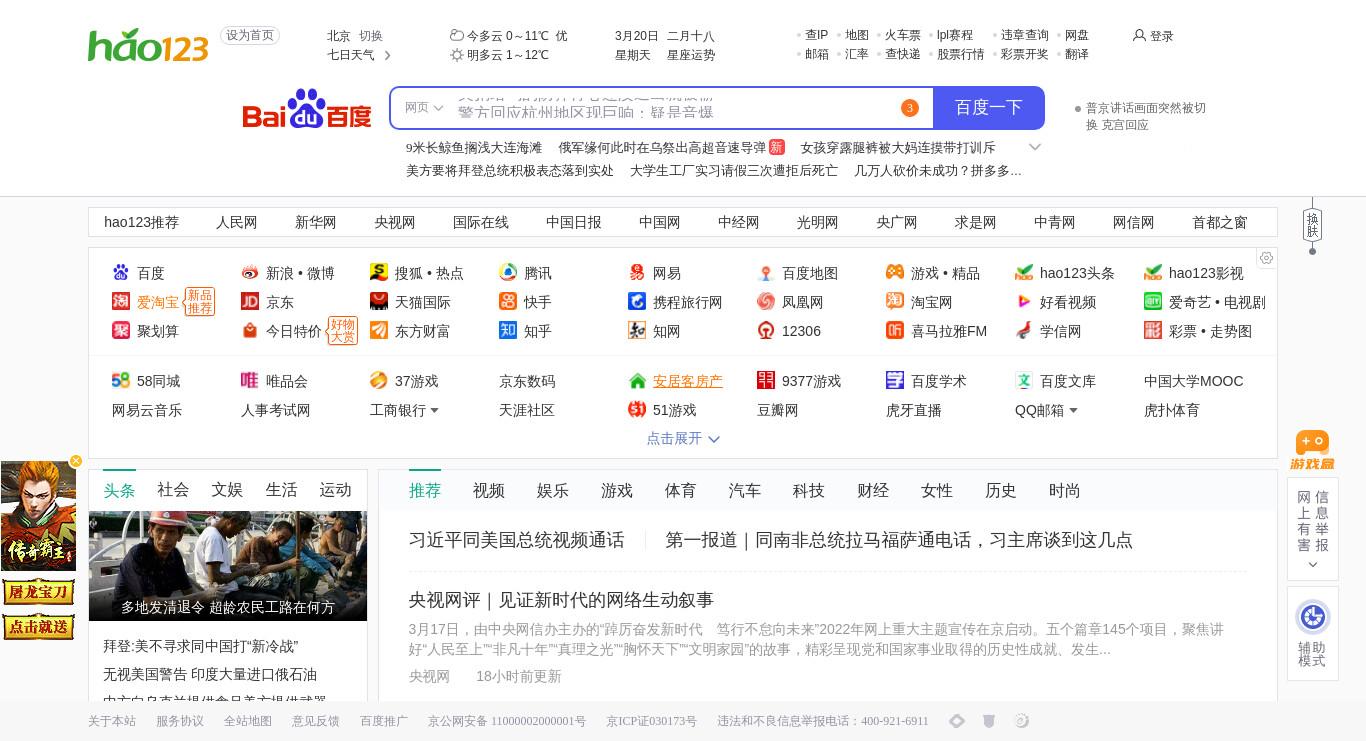Open 58同城 icon link
This screenshot has width=1366, height=741.
(x=121, y=381)
